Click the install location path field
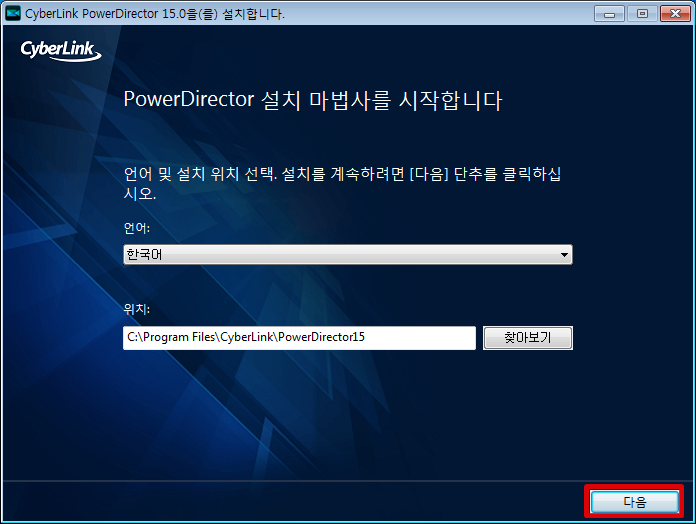This screenshot has width=696, height=524. click(299, 338)
